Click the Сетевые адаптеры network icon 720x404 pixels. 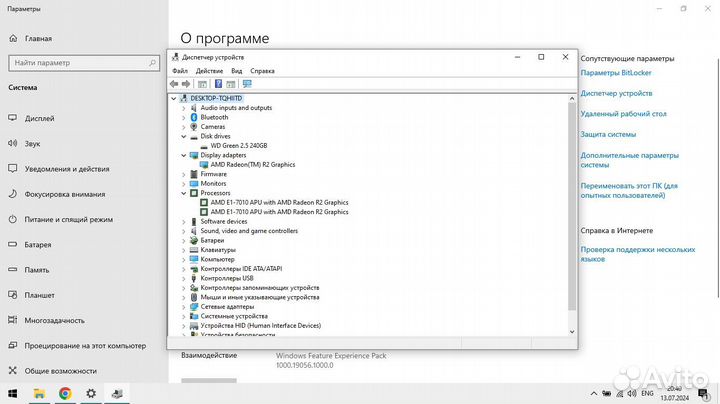[x=194, y=307]
